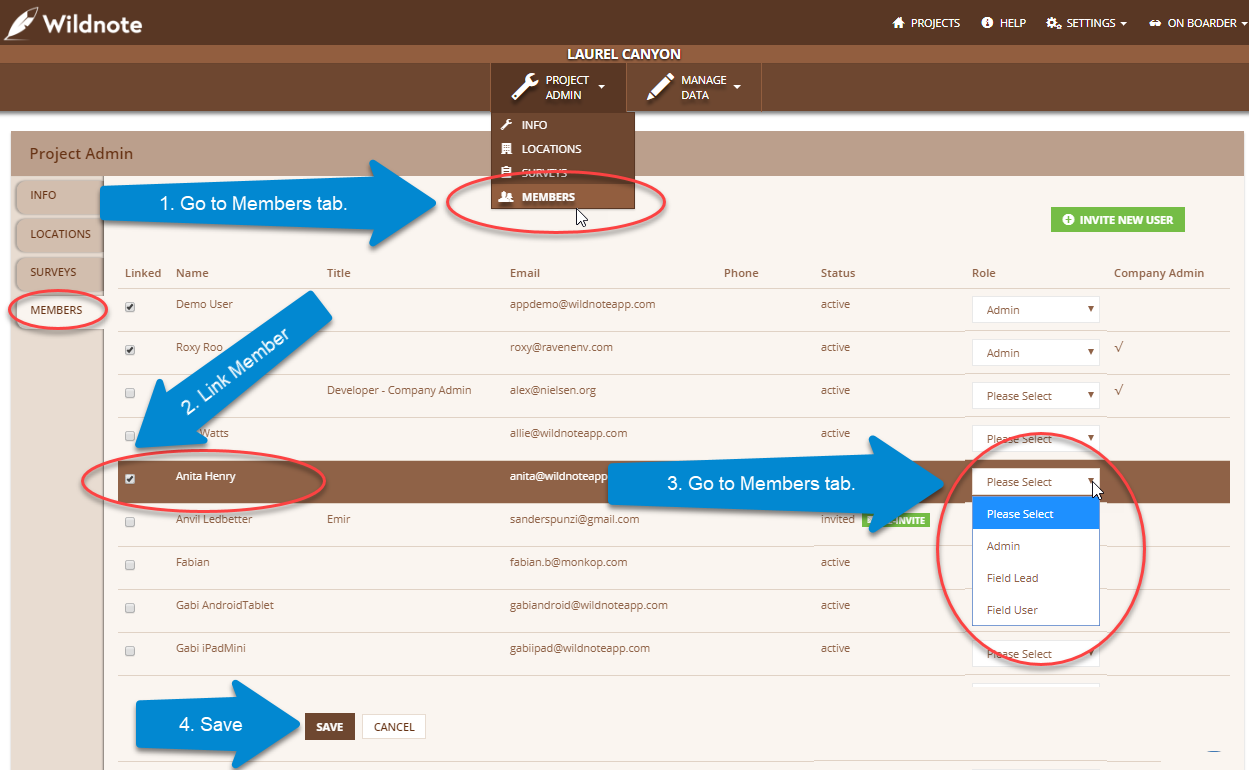Close Anita Henry's open Role dropdown

tap(1036, 482)
